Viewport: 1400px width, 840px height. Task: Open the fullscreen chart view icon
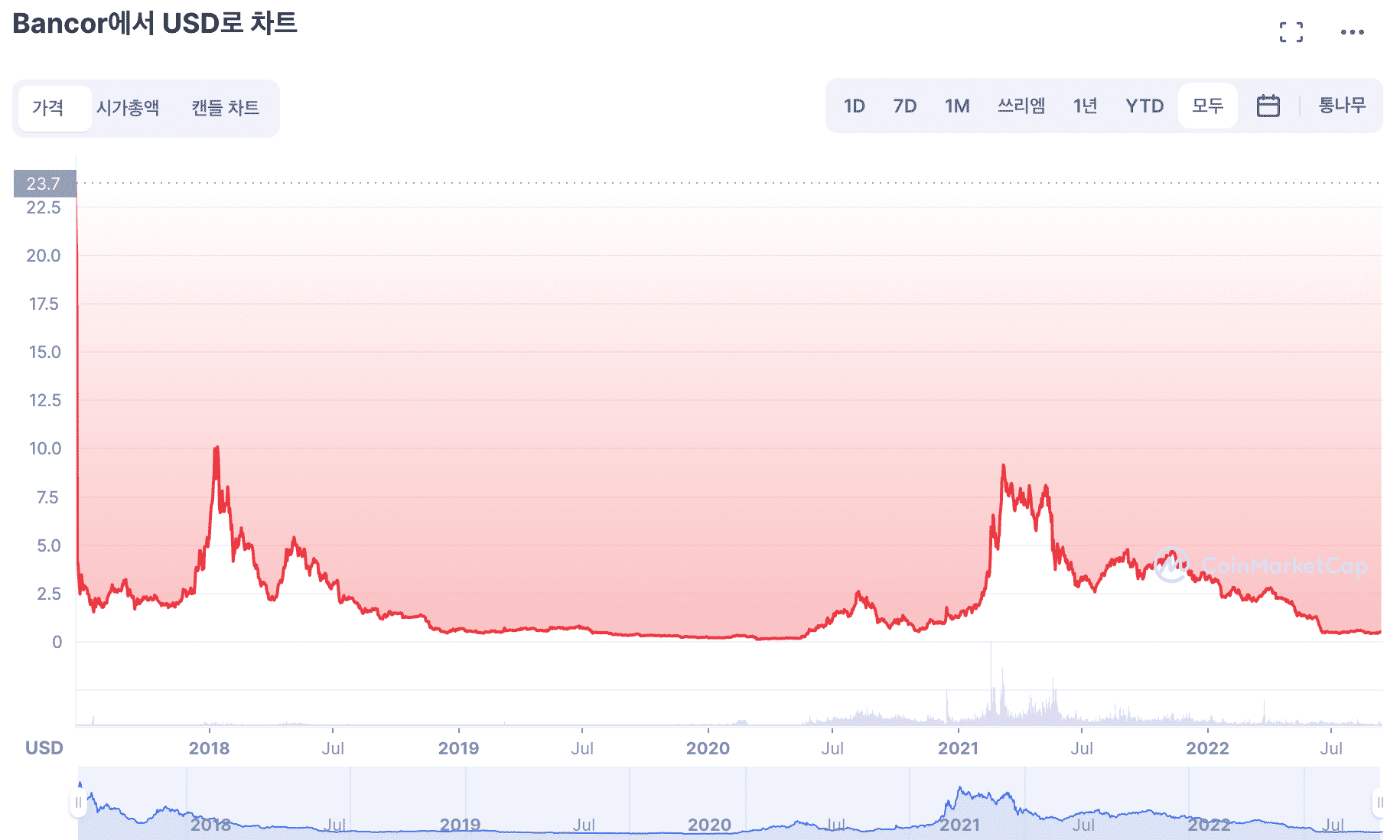[1291, 32]
